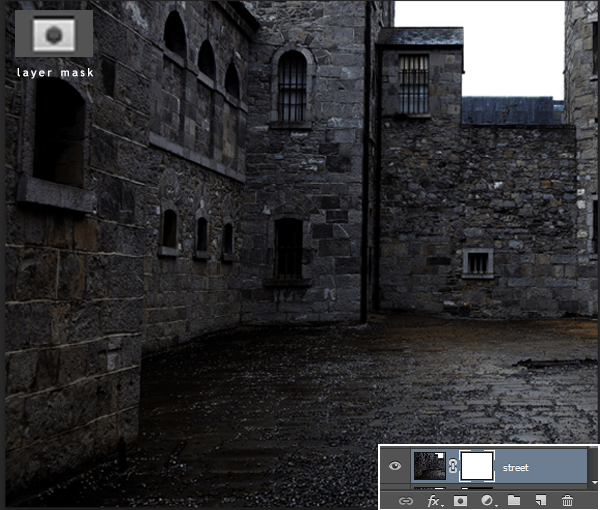The height and width of the screenshot is (510, 600).
Task: Click the small framed window on right wall
Action: pyautogui.click(x=478, y=263)
